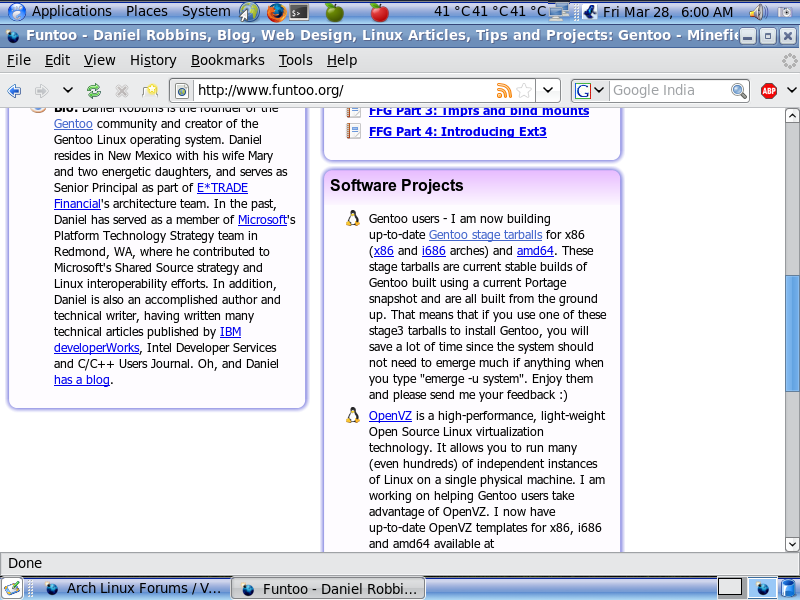Click the clock showing Fri Mar 28

pyautogui.click(x=667, y=11)
